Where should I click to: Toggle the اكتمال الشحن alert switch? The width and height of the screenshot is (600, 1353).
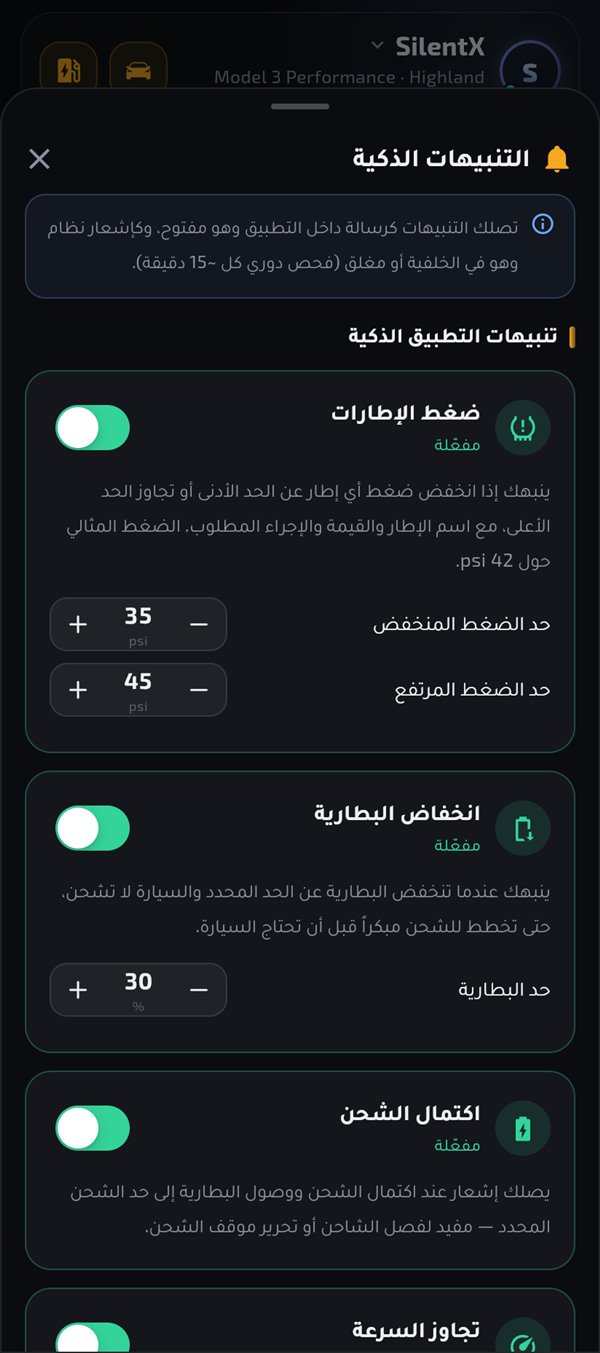(x=93, y=1128)
